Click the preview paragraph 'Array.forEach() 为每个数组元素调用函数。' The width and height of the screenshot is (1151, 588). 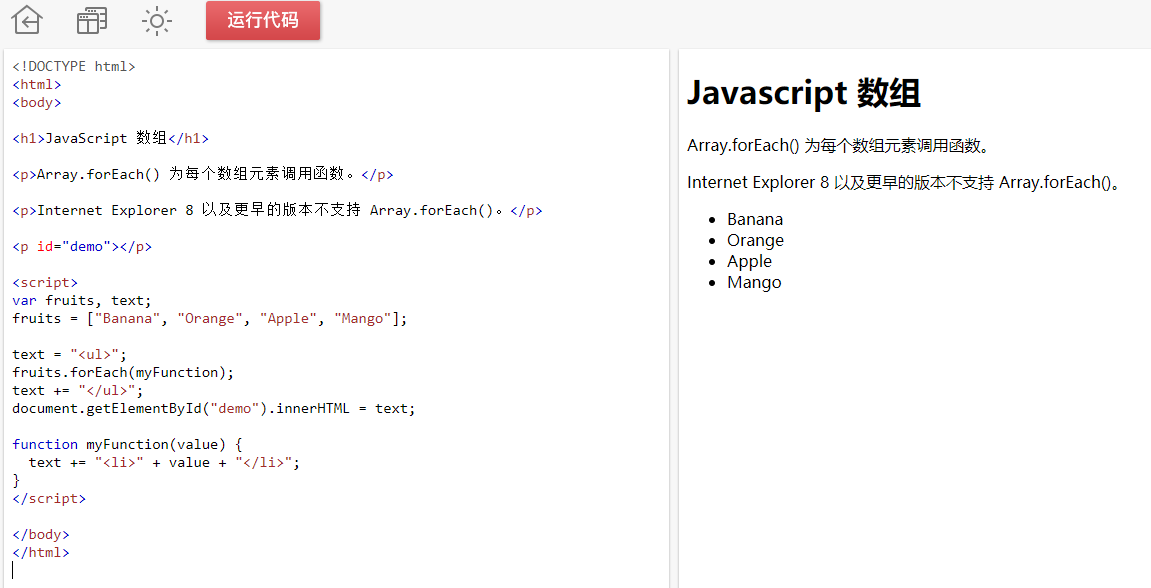[x=838, y=145]
